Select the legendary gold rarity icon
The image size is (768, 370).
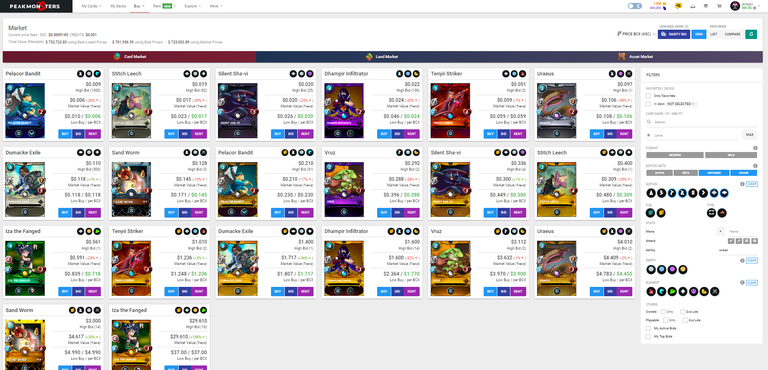682,270
